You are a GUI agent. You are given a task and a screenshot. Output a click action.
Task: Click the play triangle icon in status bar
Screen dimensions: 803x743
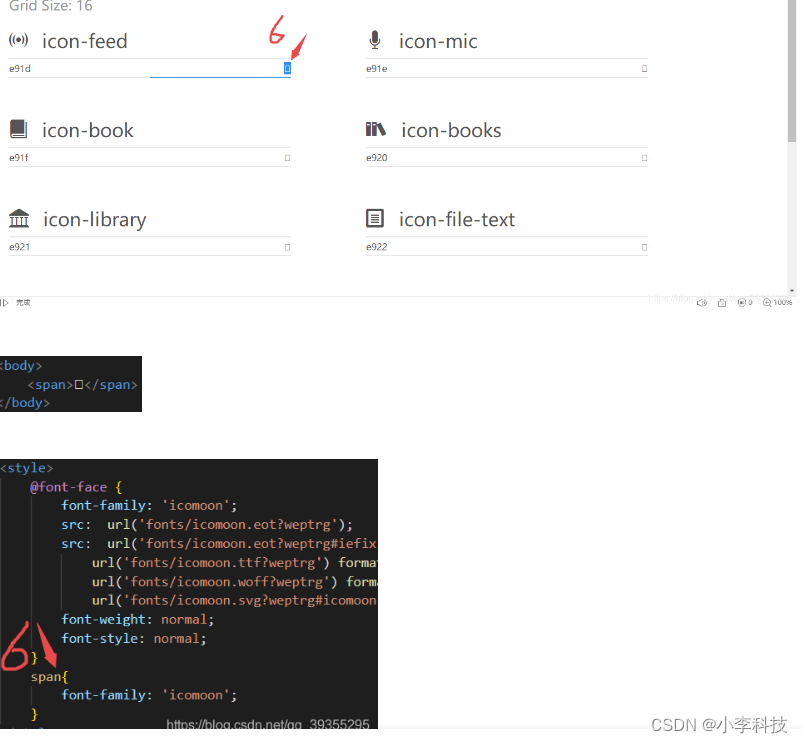[x=5, y=303]
